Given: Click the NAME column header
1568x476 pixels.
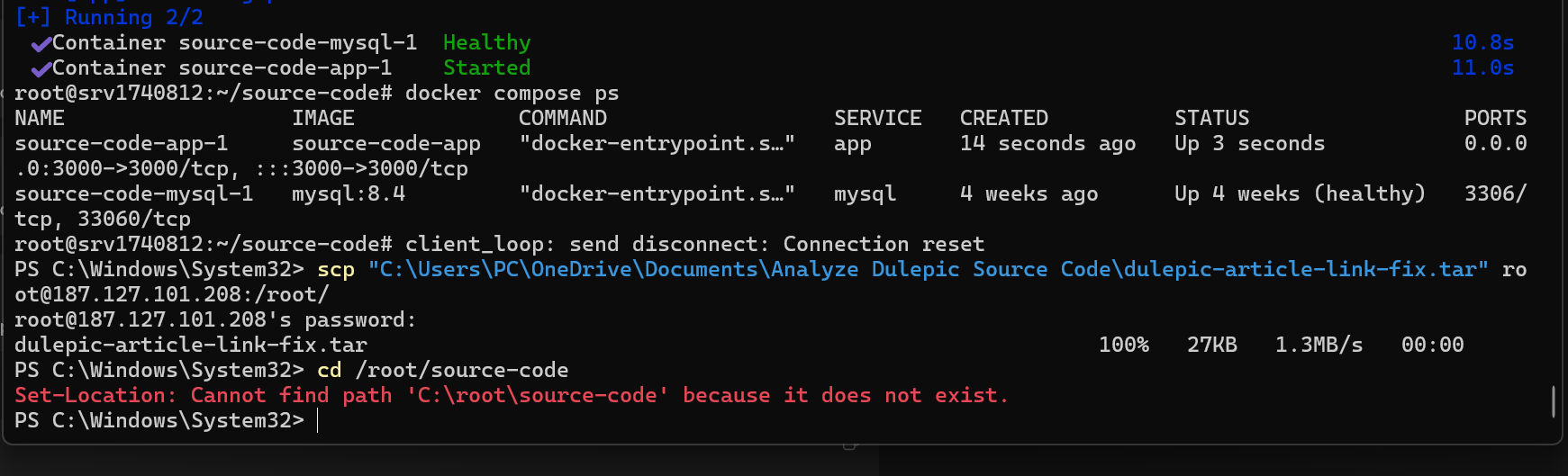Looking at the screenshot, I should [x=40, y=119].
